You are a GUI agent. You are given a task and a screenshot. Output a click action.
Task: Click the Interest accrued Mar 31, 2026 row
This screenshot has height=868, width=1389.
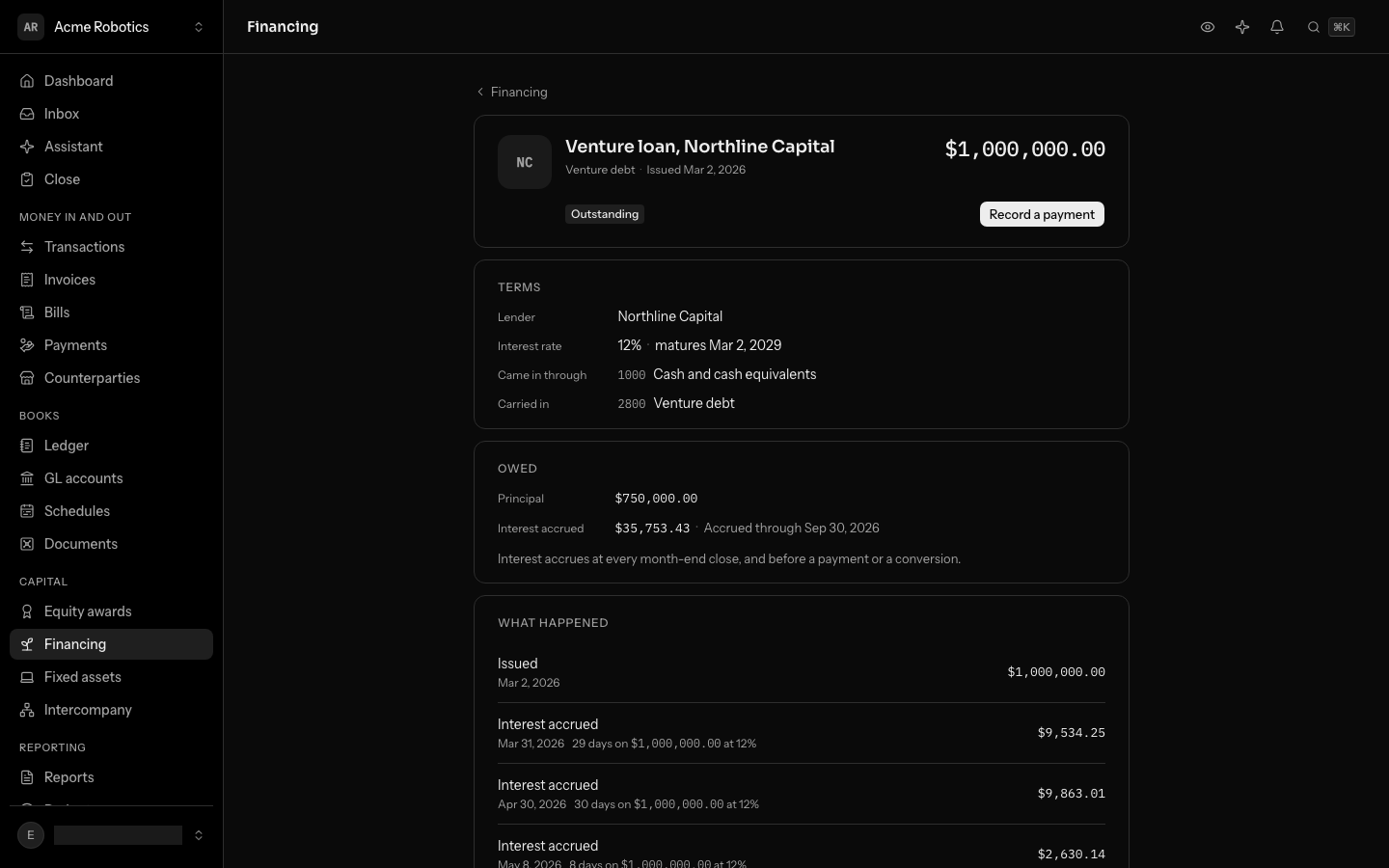[x=802, y=733]
